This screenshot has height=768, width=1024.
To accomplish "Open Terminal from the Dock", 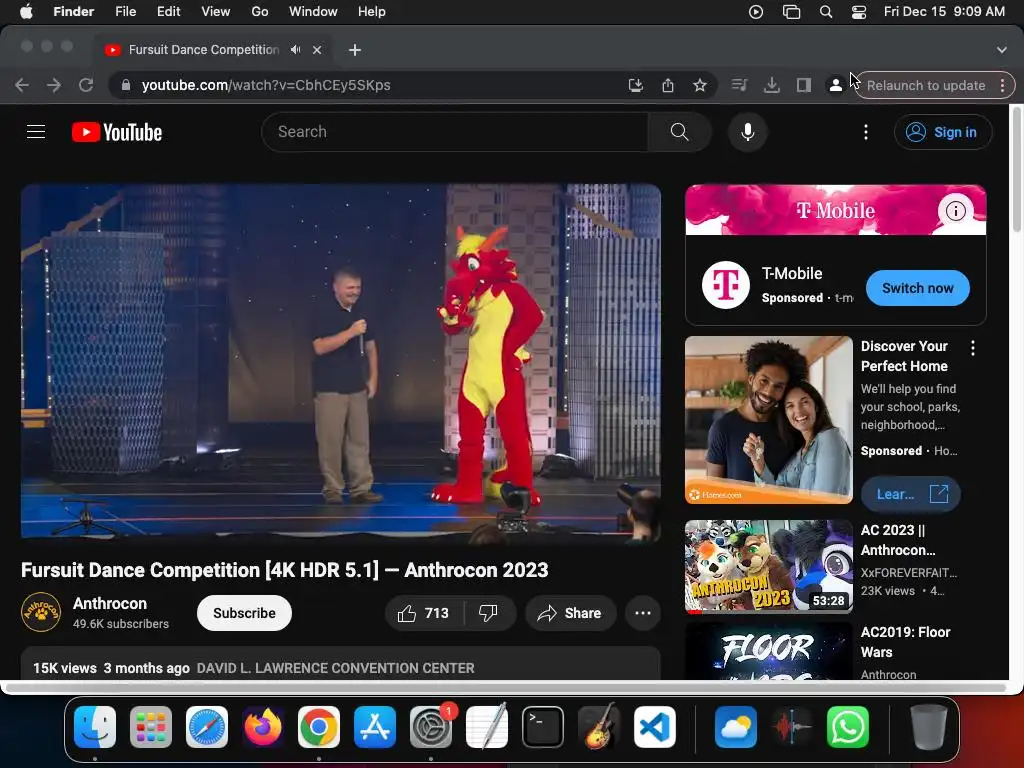I will pos(543,727).
